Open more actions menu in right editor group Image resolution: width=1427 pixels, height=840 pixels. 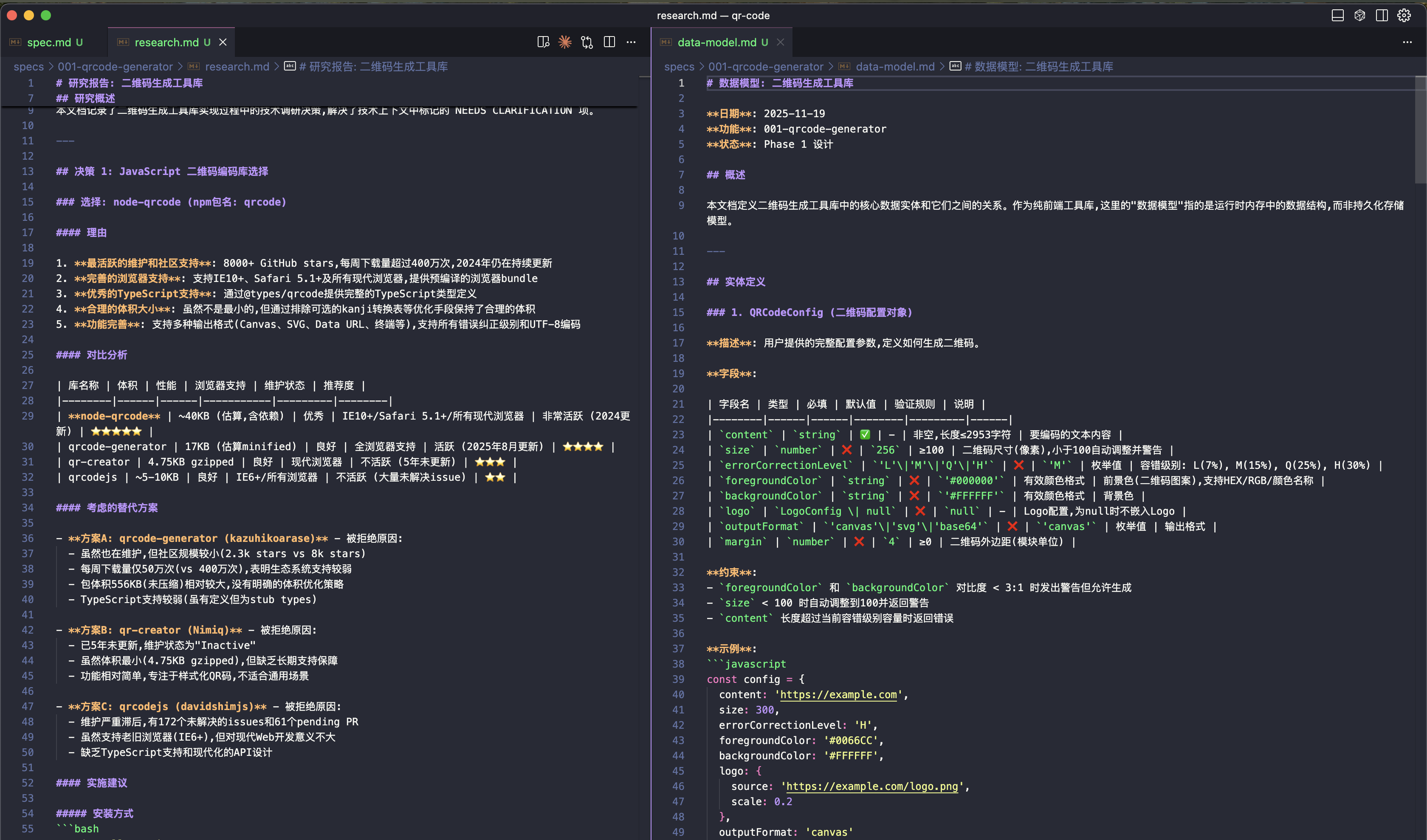(x=1407, y=42)
